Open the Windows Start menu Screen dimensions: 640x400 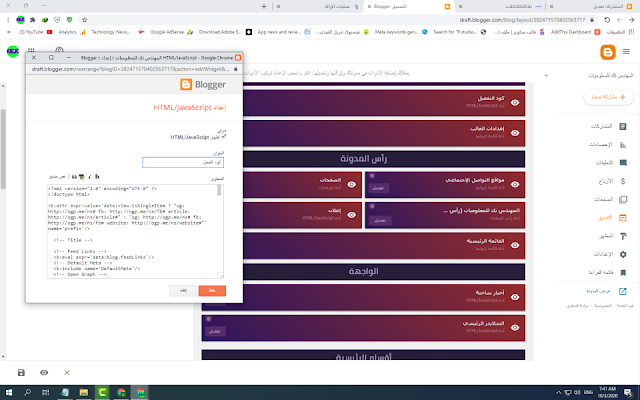(x=9, y=393)
